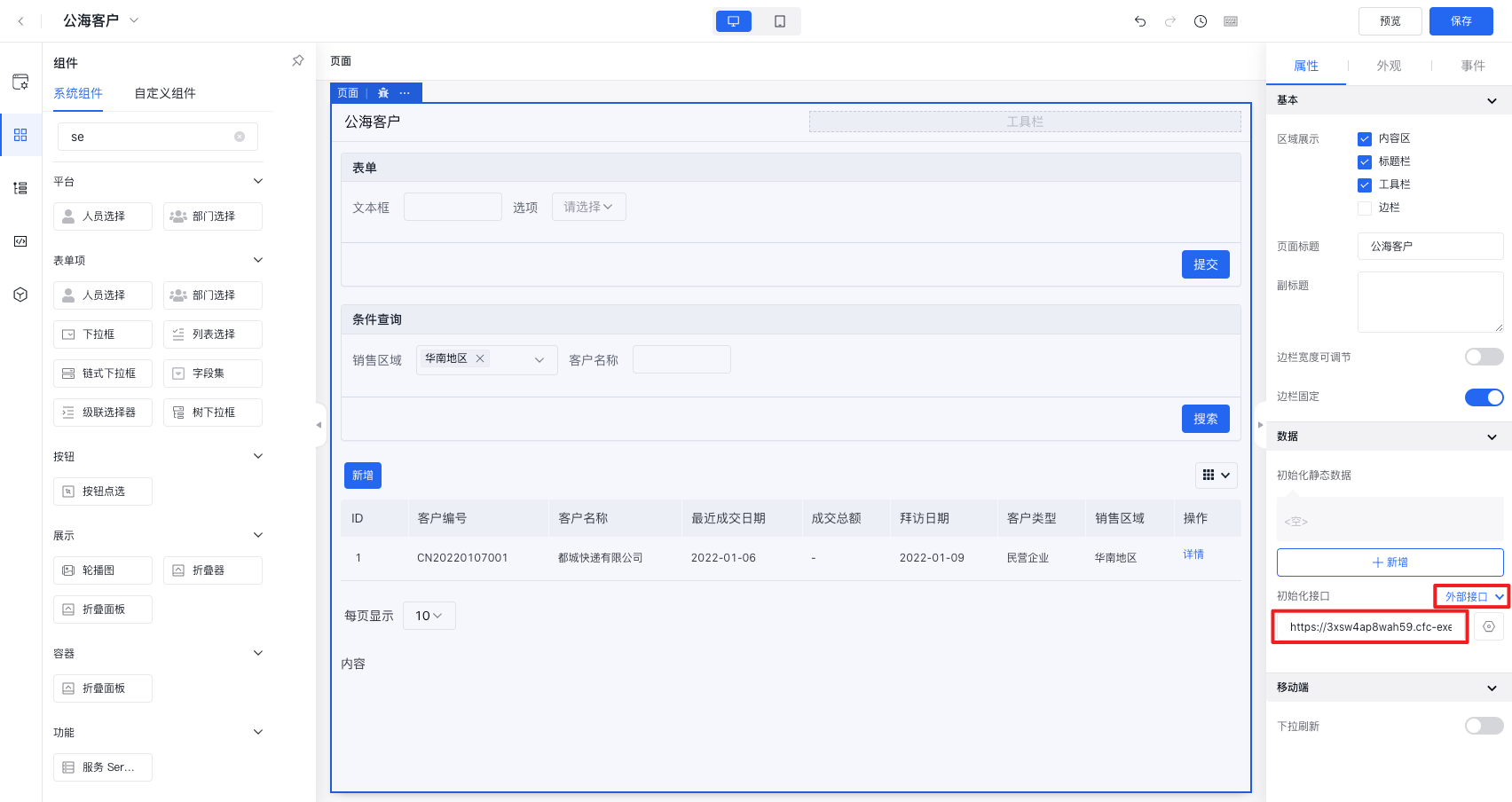Image resolution: width=1512 pixels, height=802 pixels.
Task: Switch to the 属性 tab
Action: pyautogui.click(x=1306, y=66)
